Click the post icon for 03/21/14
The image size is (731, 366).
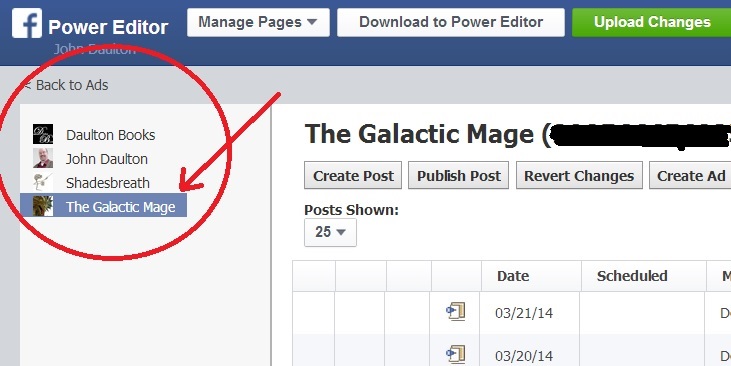(456, 311)
